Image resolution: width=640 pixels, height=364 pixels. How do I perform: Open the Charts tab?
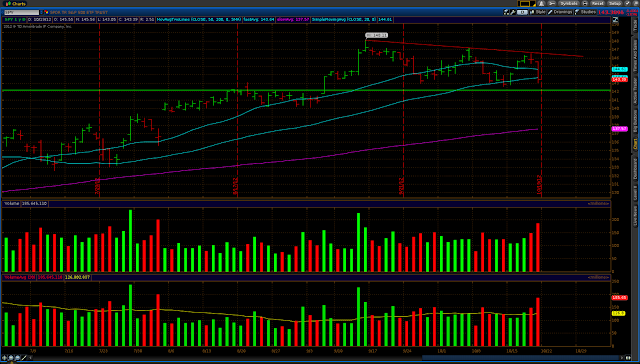coord(16,3)
